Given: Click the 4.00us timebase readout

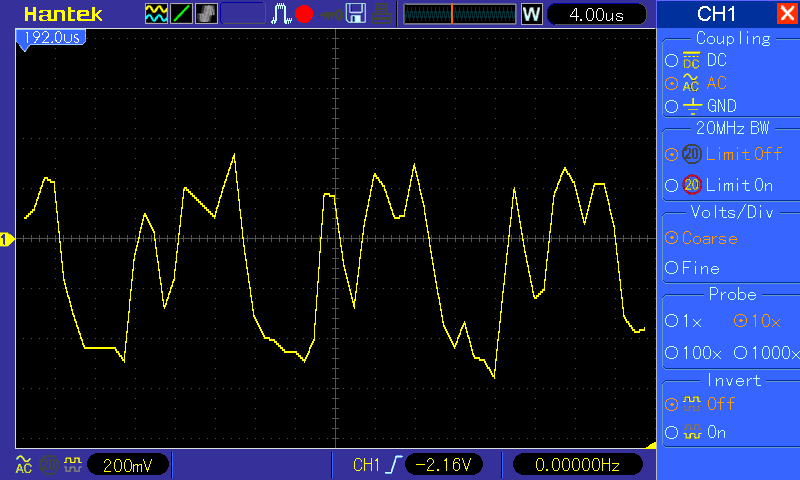Looking at the screenshot, I should pos(596,14).
